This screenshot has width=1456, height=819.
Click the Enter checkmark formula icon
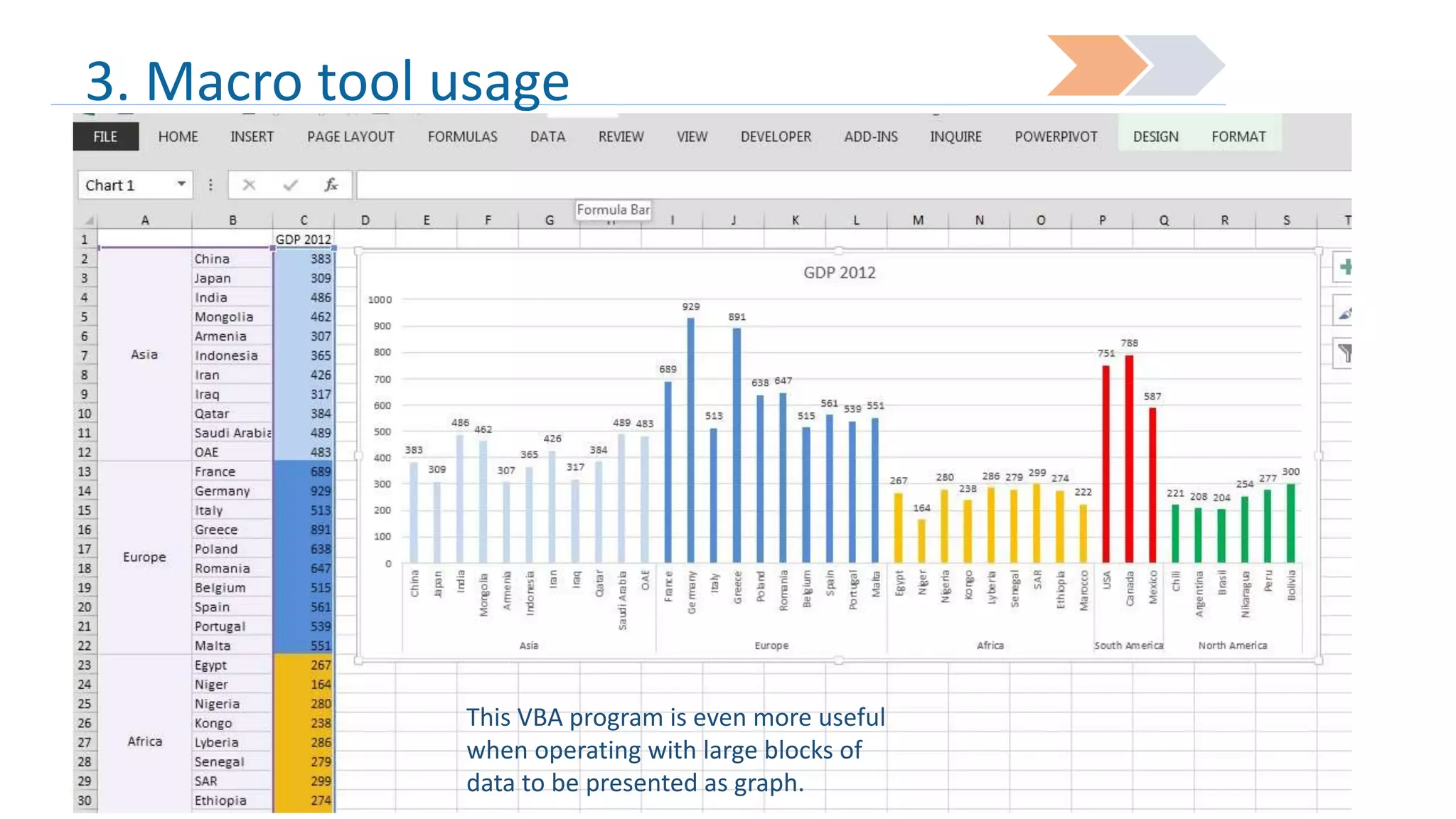290,185
